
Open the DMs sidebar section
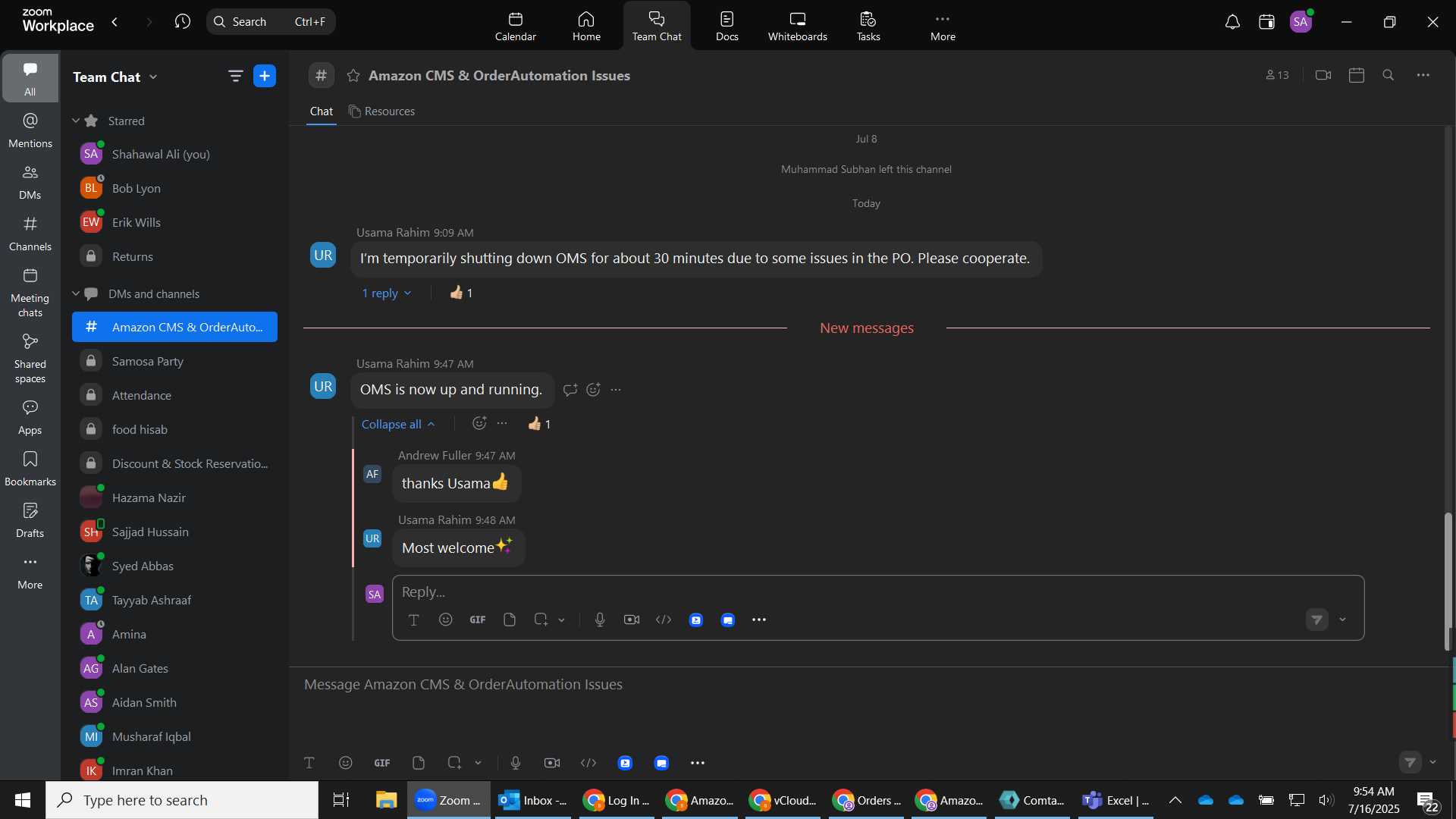(x=30, y=182)
